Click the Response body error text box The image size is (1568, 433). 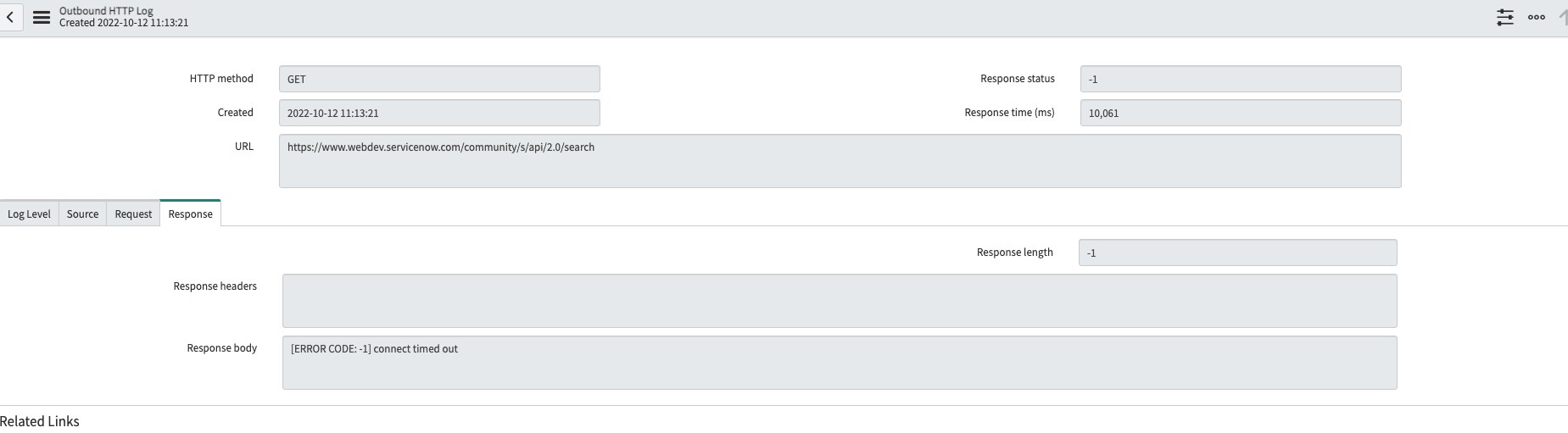pos(840,363)
